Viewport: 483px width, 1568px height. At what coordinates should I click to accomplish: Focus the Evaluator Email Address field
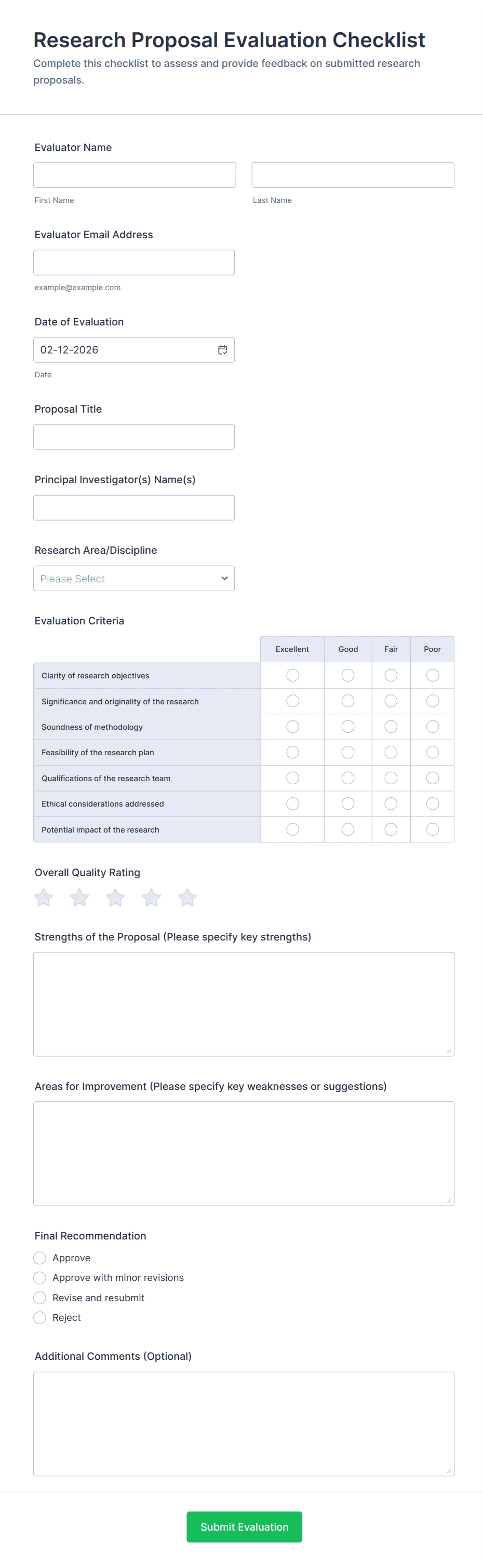tap(134, 262)
